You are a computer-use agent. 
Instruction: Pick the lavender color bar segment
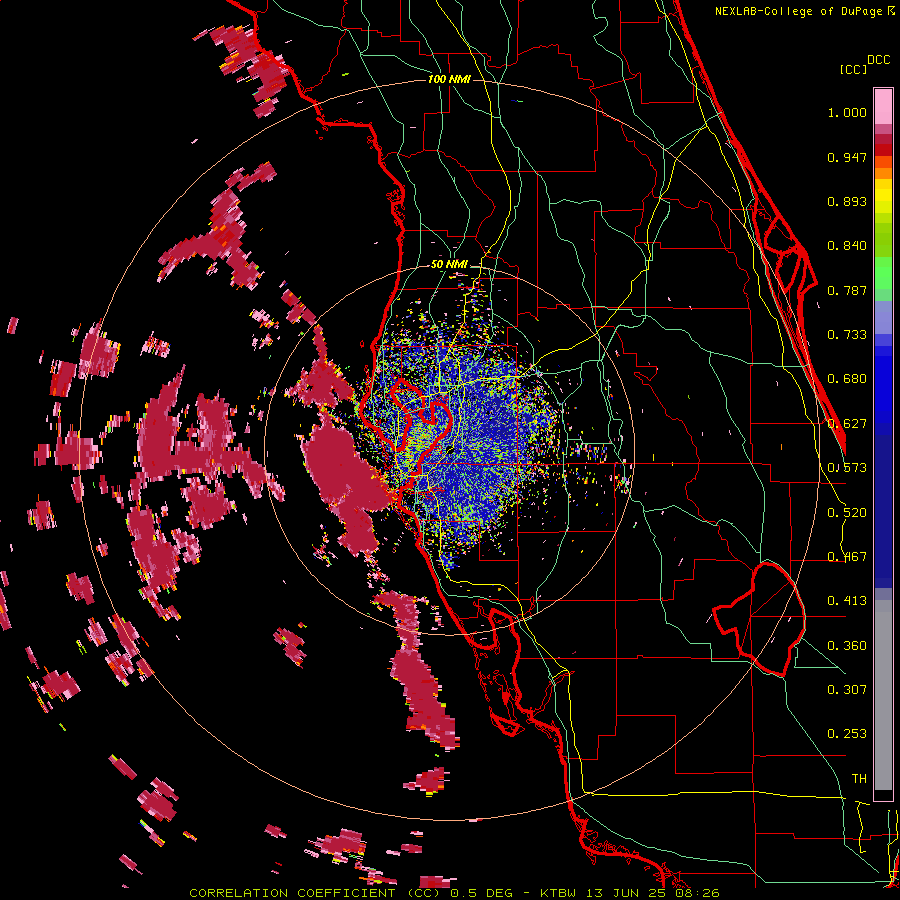click(x=883, y=317)
